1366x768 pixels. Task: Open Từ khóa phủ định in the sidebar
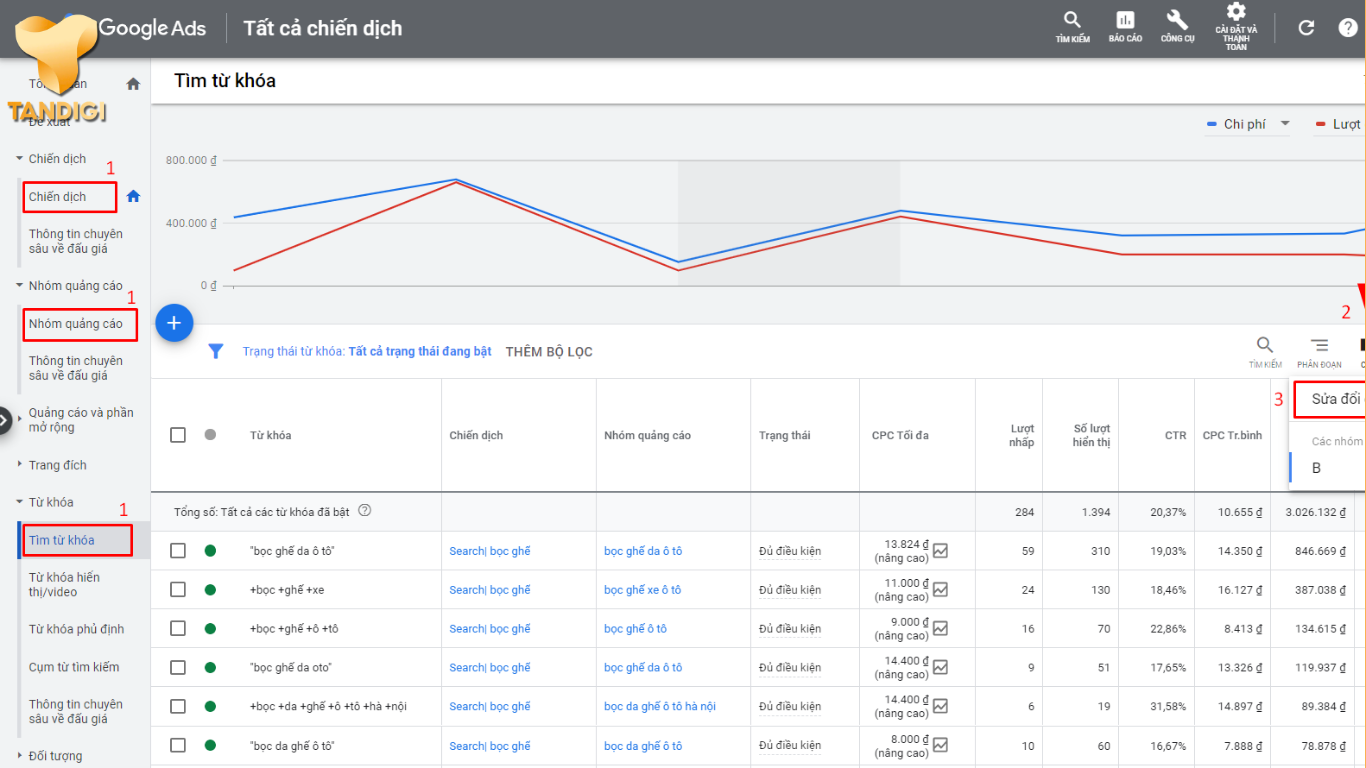point(76,629)
